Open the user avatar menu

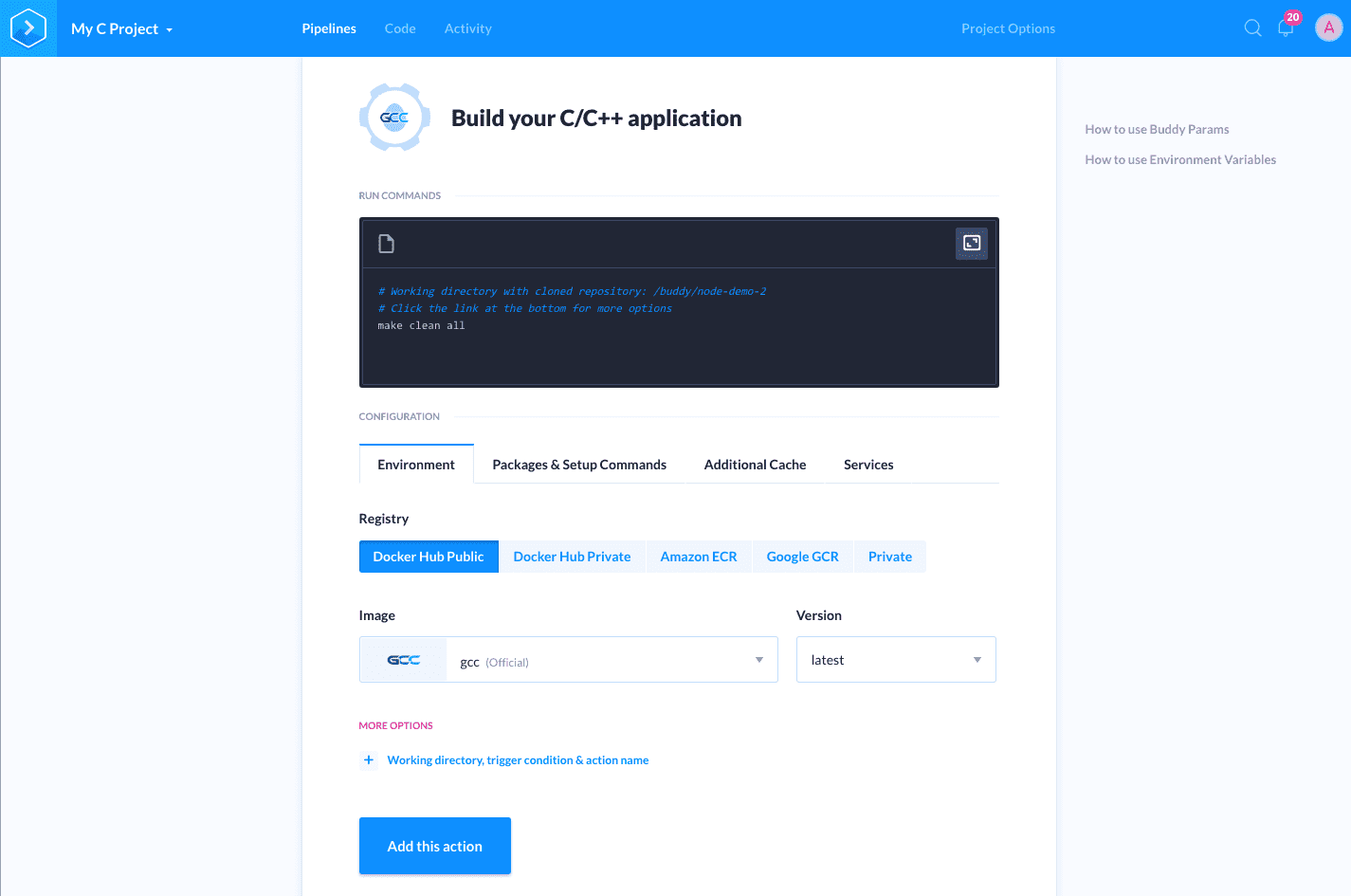coord(1329,28)
